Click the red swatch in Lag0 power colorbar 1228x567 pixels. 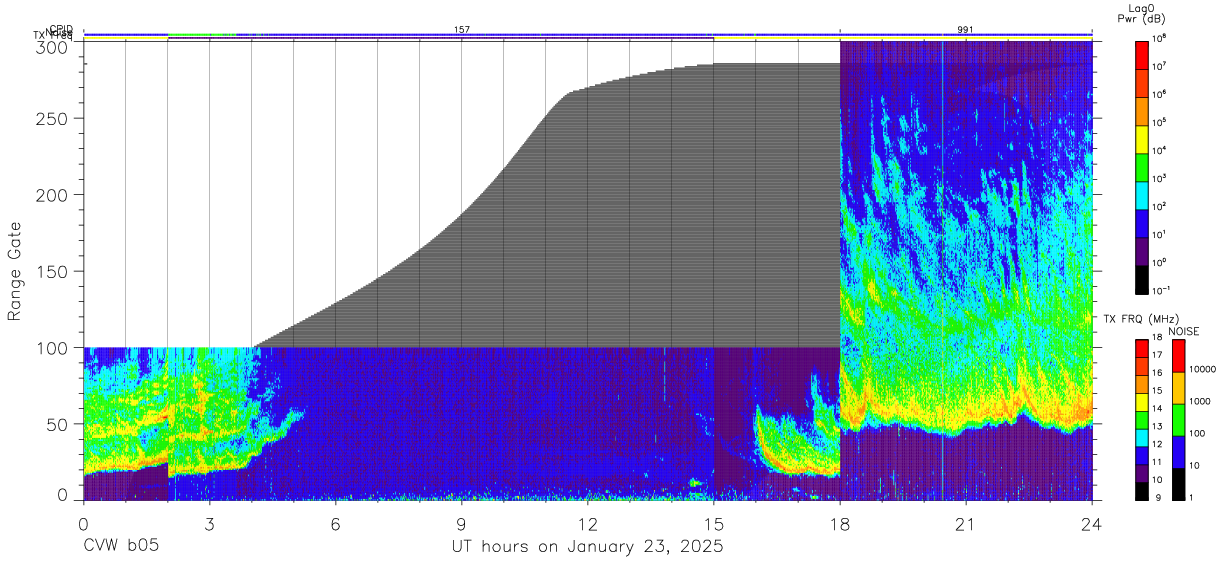[x=1143, y=54]
